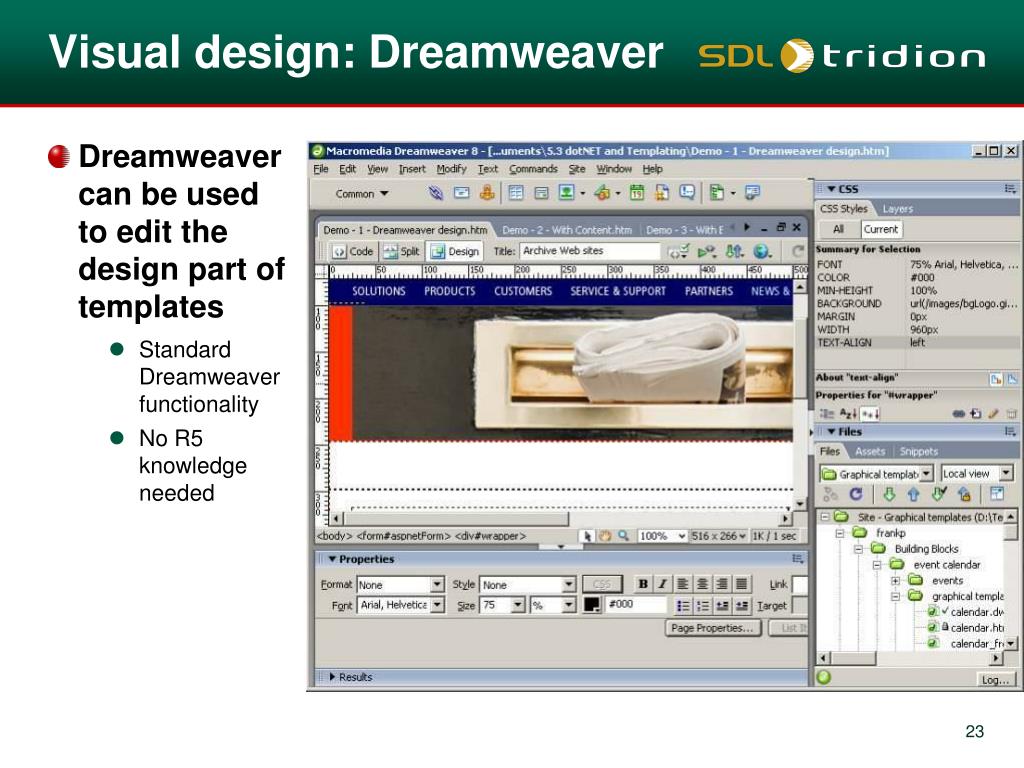
Task: Insert a hyperlink from the Common toolbar
Action: coord(435,193)
